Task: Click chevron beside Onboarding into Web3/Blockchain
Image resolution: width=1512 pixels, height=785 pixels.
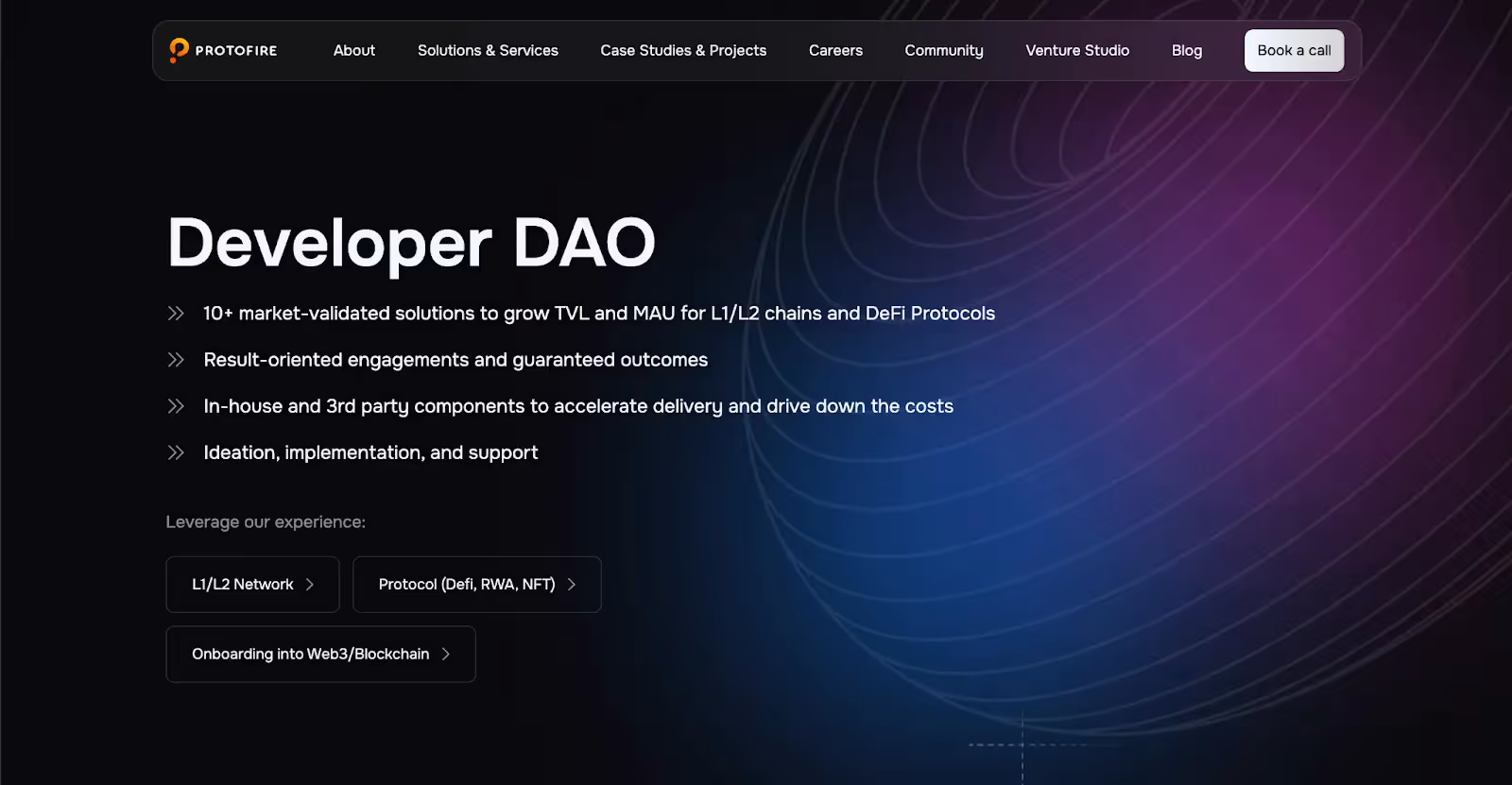Action: (445, 655)
